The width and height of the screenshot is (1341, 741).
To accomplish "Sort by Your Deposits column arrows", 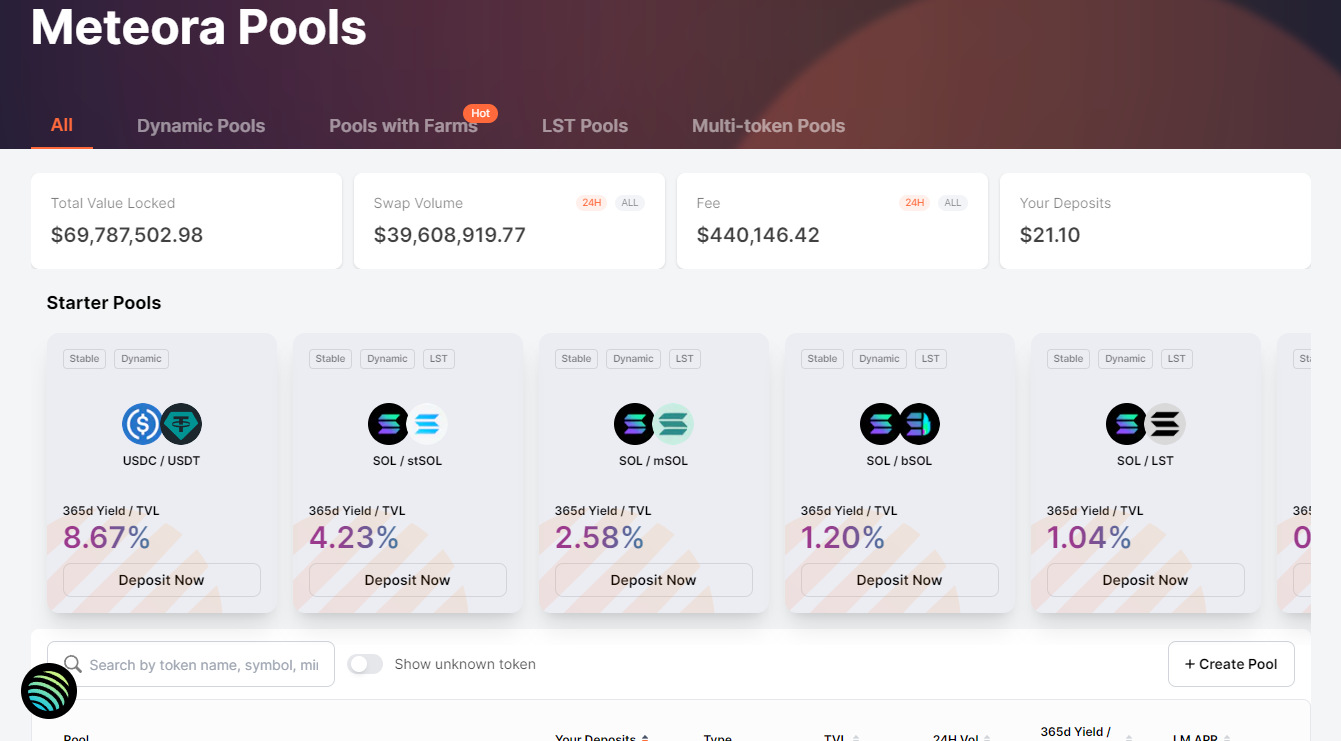I will 644,738.
